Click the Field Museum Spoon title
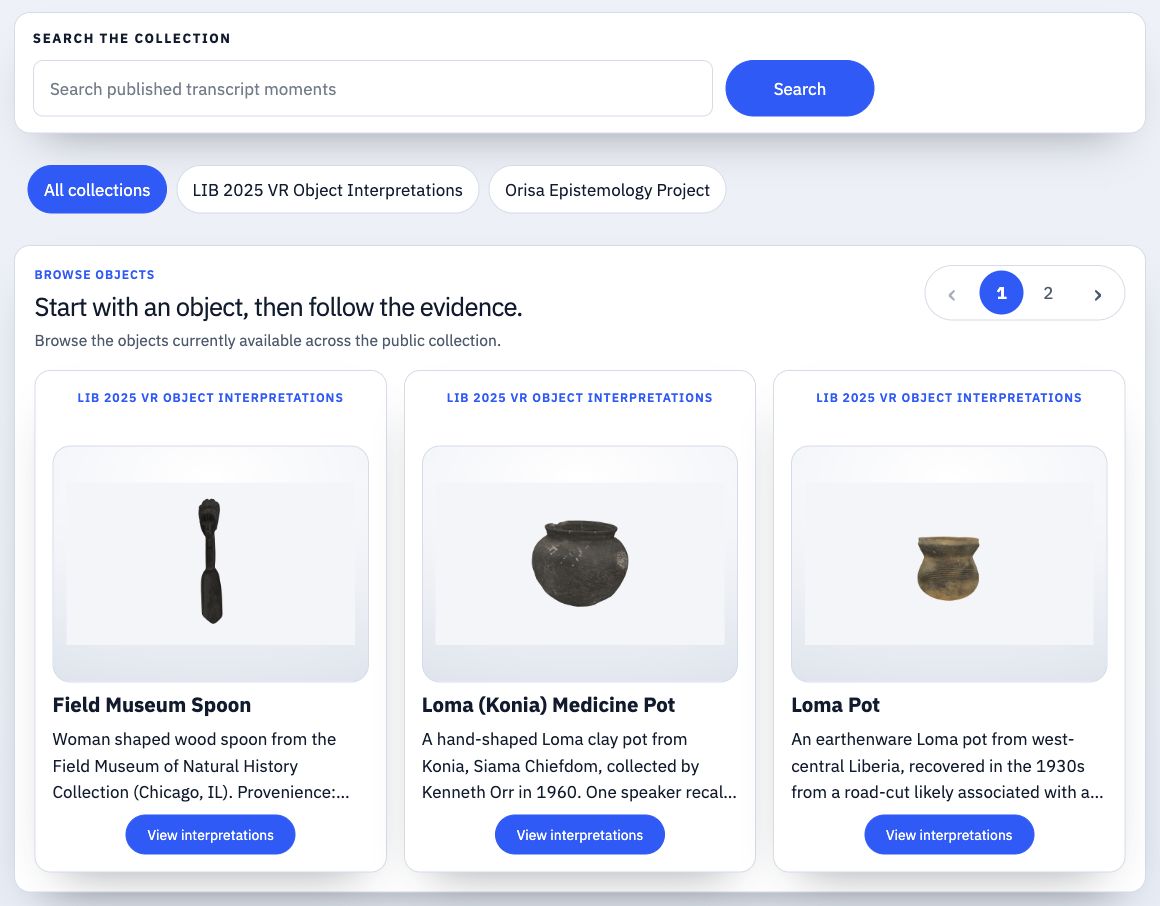 (152, 705)
